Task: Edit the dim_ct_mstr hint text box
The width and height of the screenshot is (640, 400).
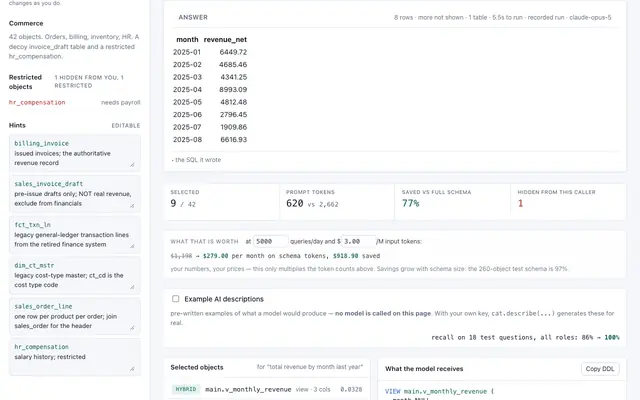Action: pyautogui.click(x=75, y=276)
